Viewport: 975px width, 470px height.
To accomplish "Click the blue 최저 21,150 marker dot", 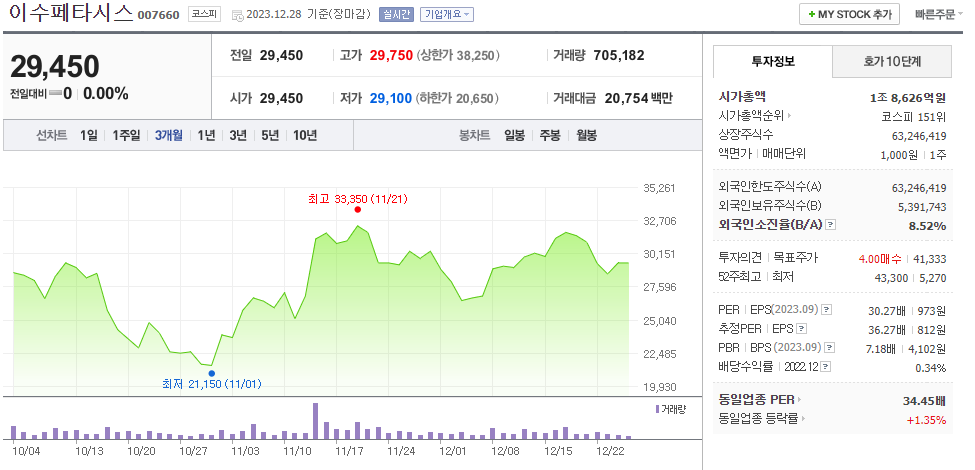I will click(211, 374).
